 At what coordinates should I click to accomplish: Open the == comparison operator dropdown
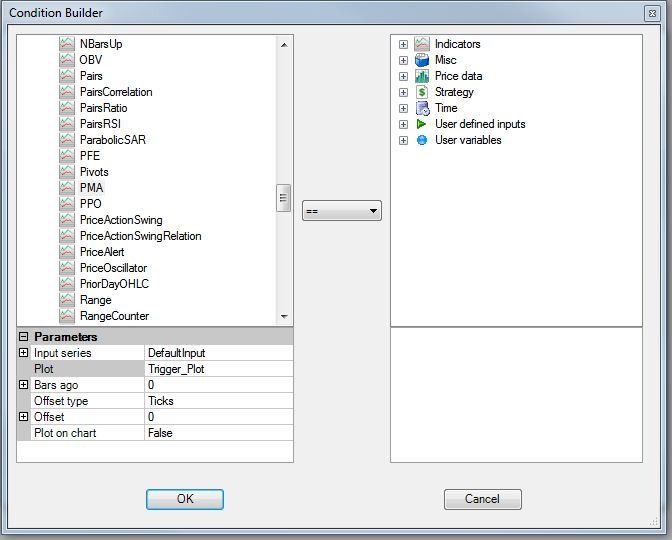342,211
